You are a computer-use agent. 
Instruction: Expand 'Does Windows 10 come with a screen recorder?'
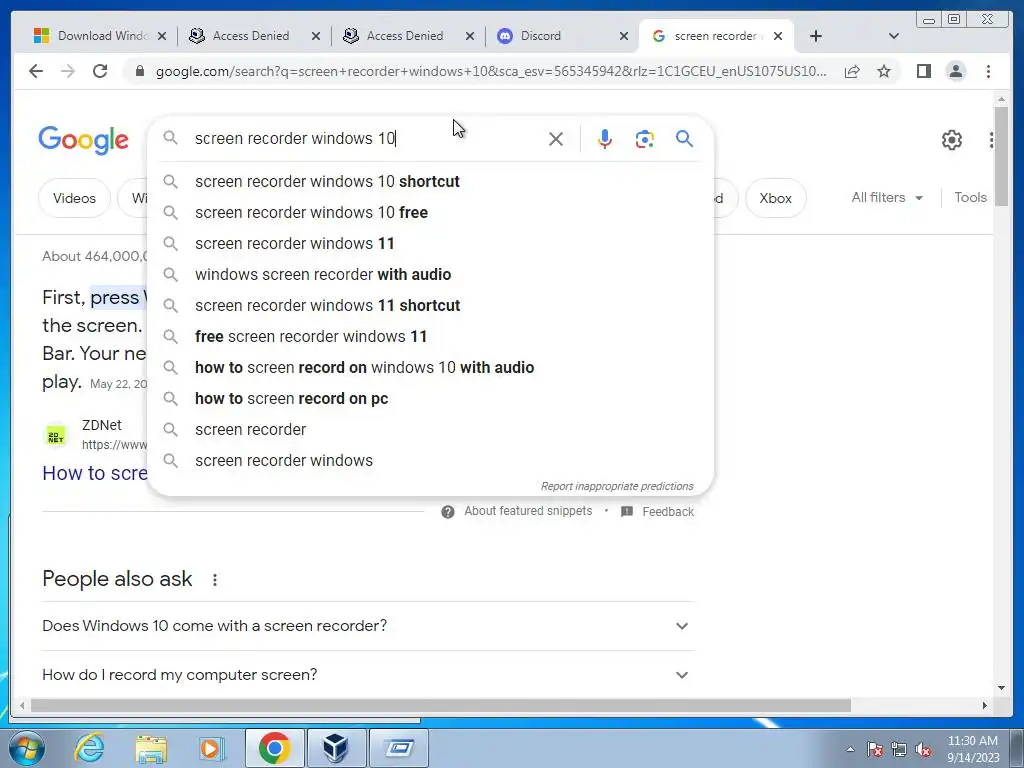[x=368, y=626]
